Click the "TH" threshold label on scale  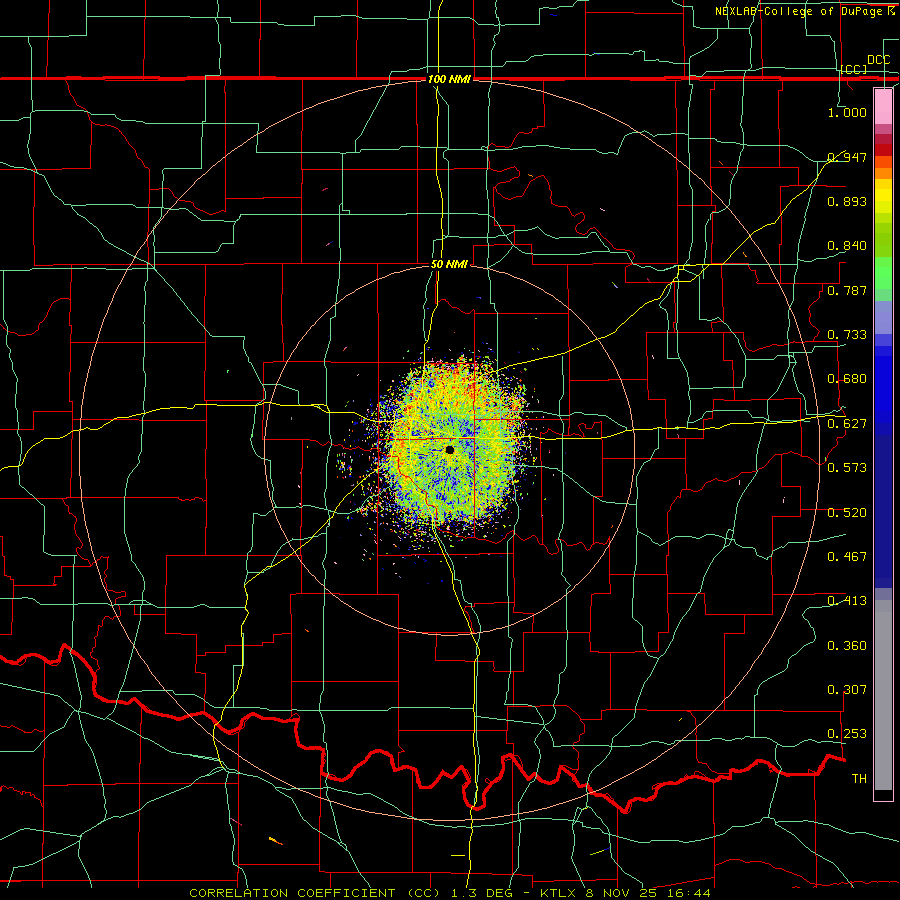click(859, 779)
